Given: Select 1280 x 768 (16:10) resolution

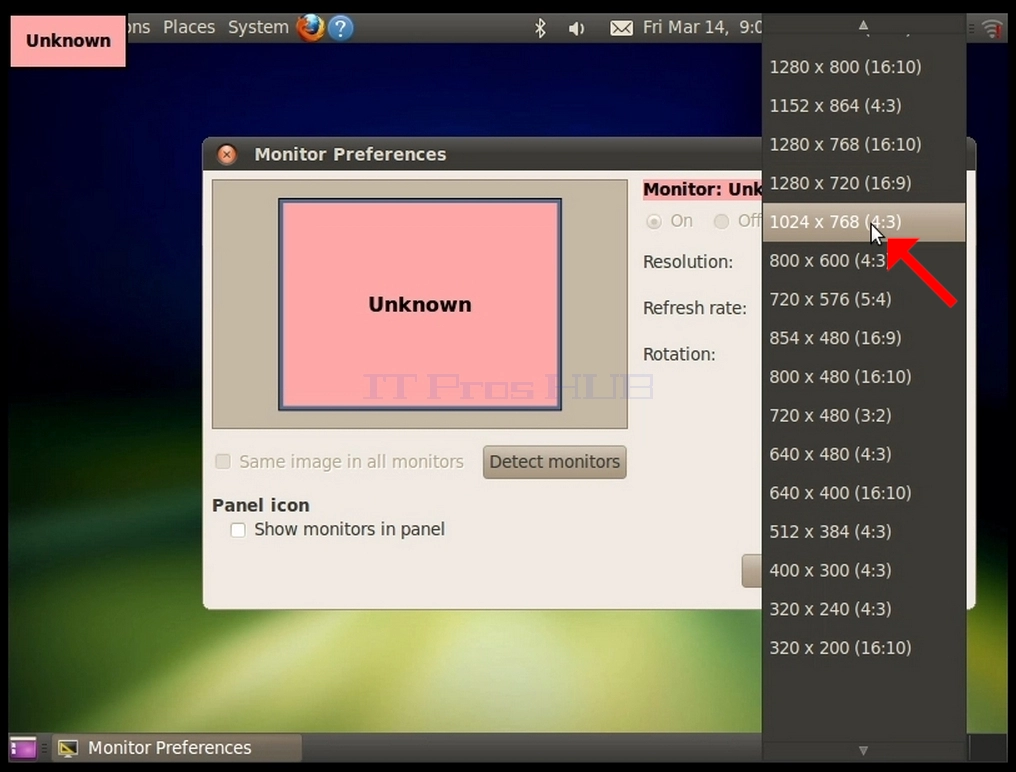Looking at the screenshot, I should click(864, 145).
